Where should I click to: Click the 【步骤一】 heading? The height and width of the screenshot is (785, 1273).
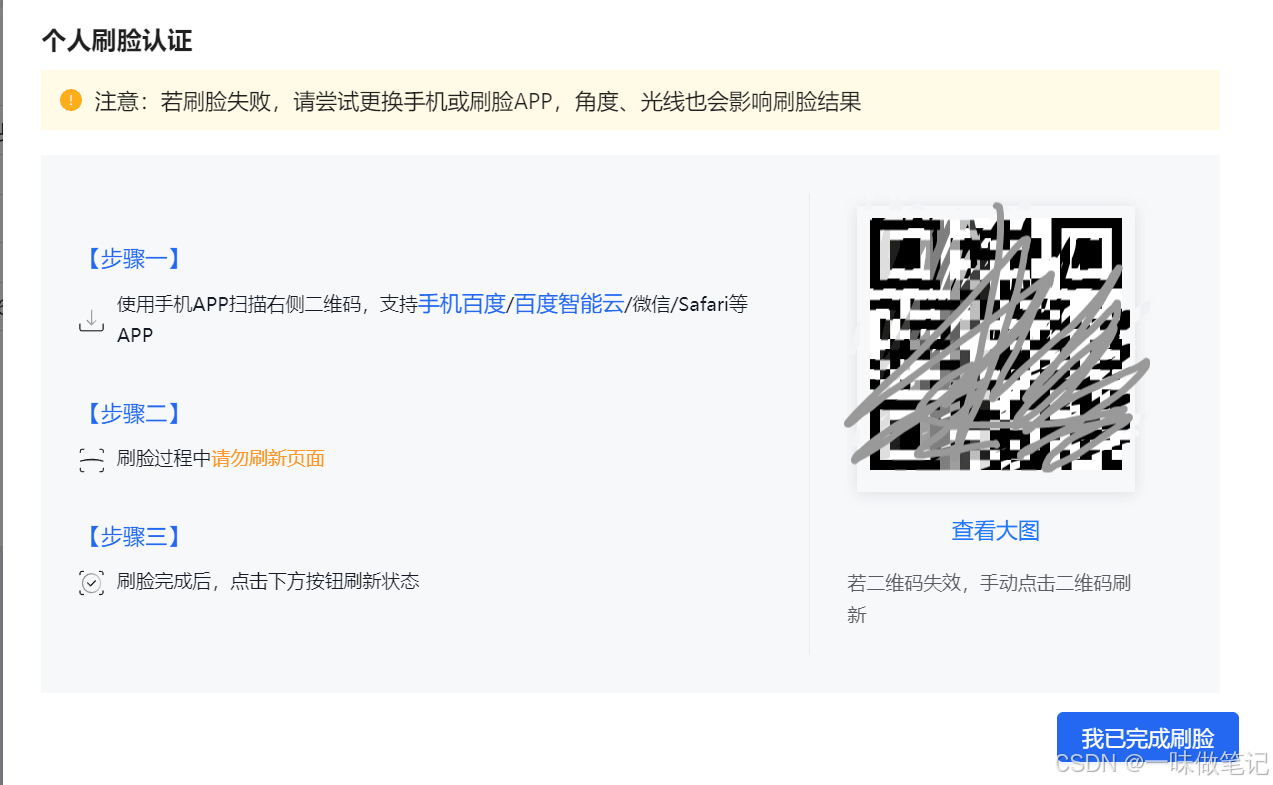[133, 259]
